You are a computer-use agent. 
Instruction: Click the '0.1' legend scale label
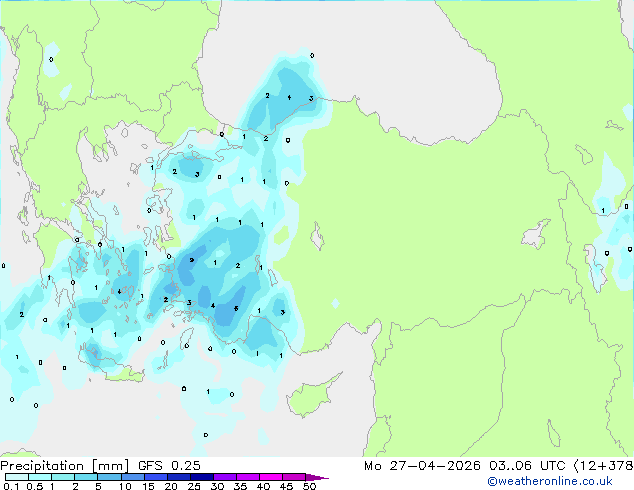[11, 486]
